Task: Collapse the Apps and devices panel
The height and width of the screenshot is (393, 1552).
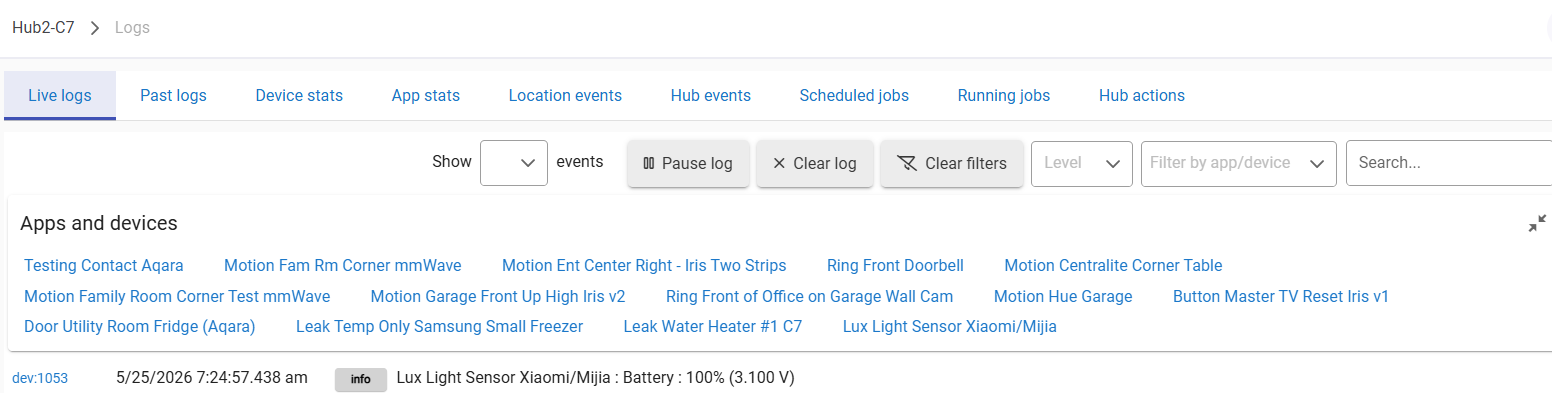Action: [x=1537, y=224]
